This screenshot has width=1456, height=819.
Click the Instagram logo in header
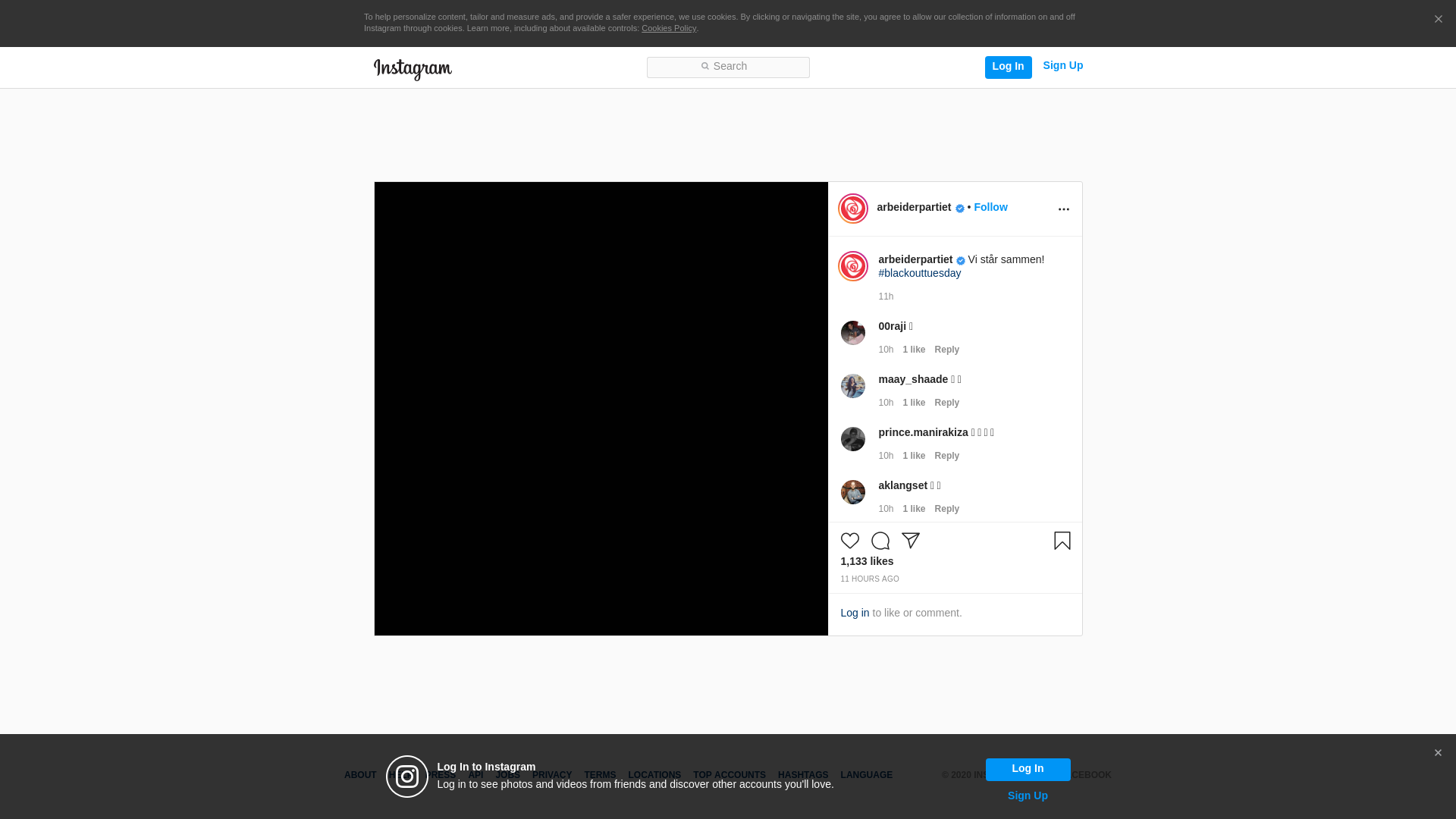point(413,69)
